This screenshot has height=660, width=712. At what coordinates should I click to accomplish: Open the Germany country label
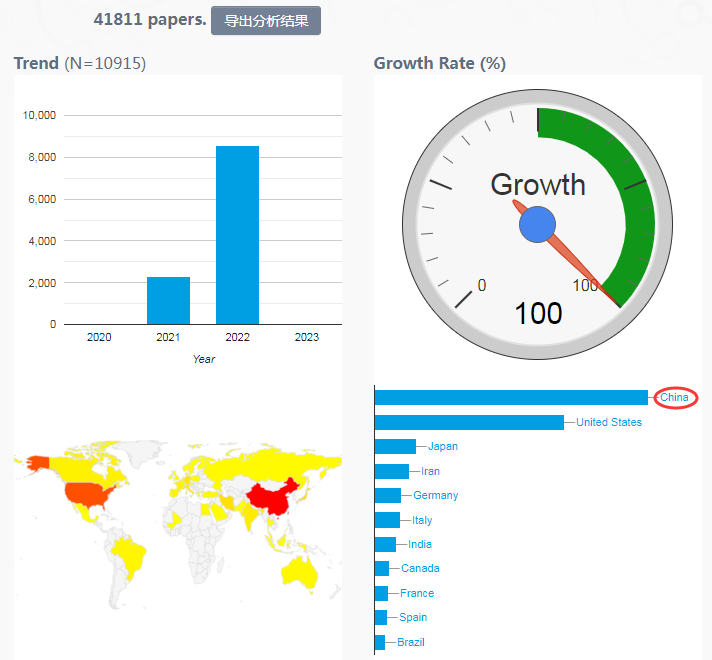point(435,496)
